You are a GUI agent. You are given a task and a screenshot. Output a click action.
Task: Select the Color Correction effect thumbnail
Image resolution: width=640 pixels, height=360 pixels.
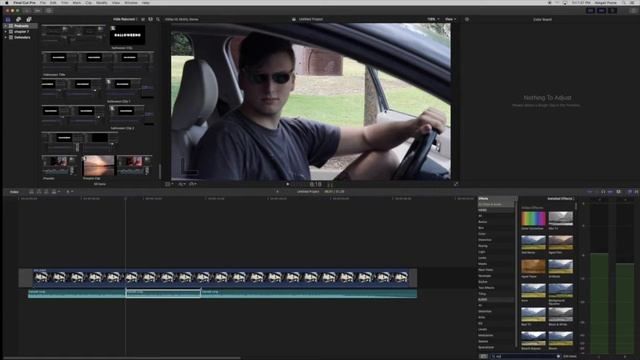click(533, 218)
